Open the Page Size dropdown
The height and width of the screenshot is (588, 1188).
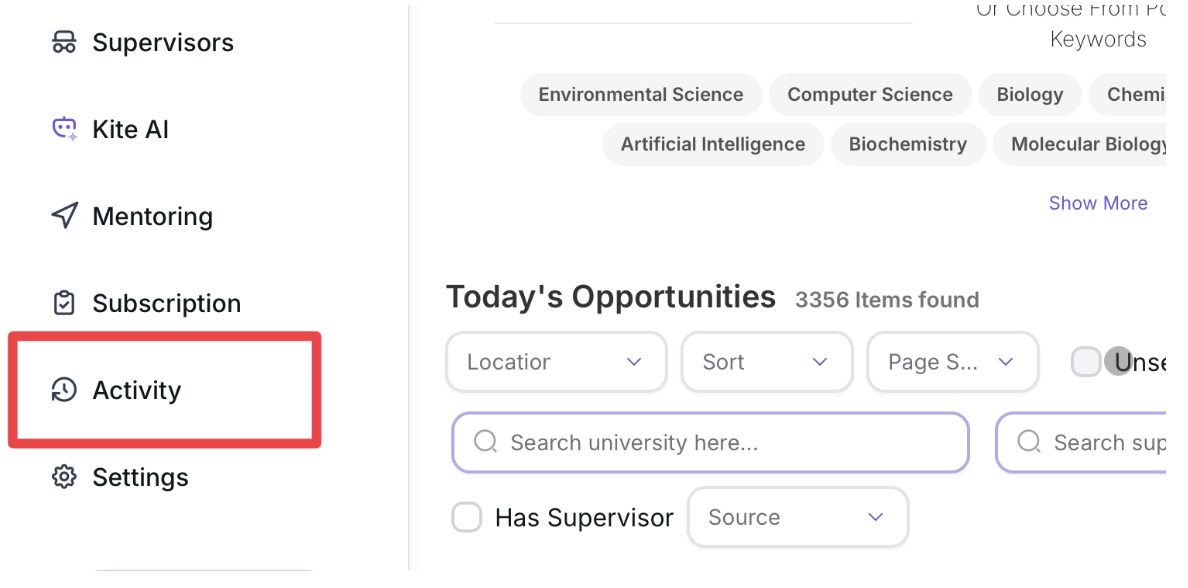pos(952,362)
